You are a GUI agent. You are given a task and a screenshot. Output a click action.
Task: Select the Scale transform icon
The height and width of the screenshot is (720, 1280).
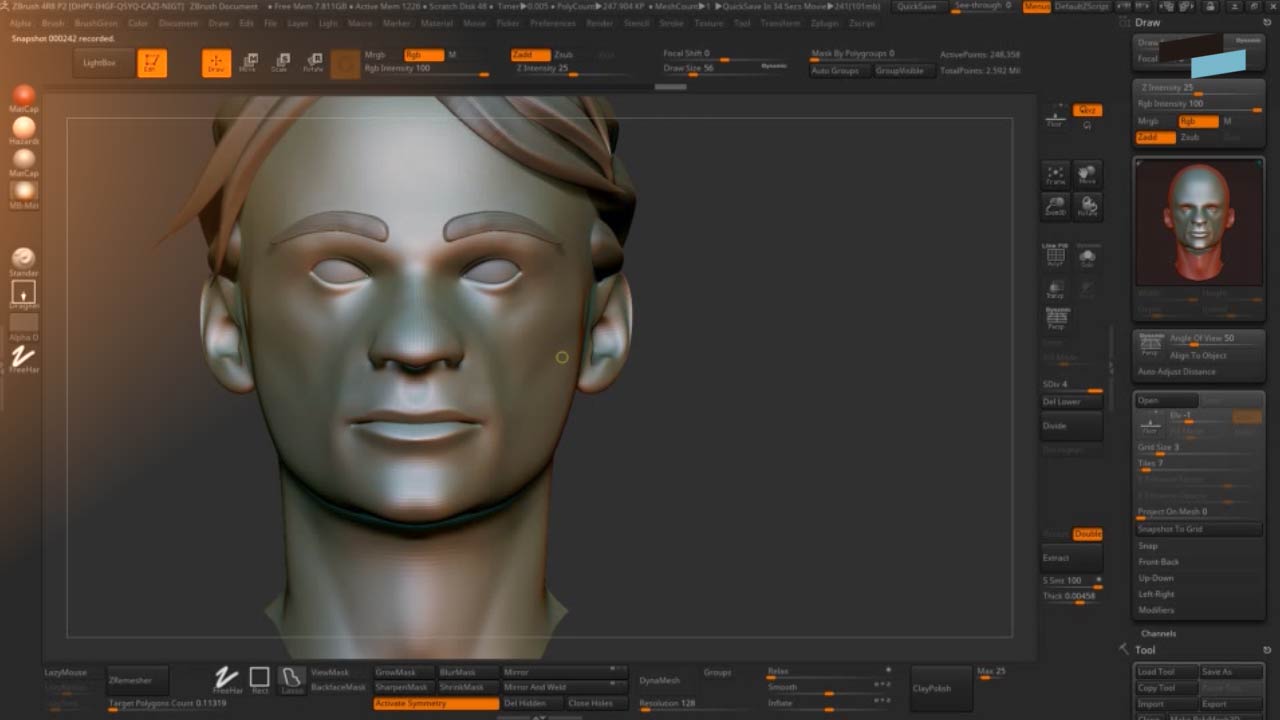coord(281,64)
